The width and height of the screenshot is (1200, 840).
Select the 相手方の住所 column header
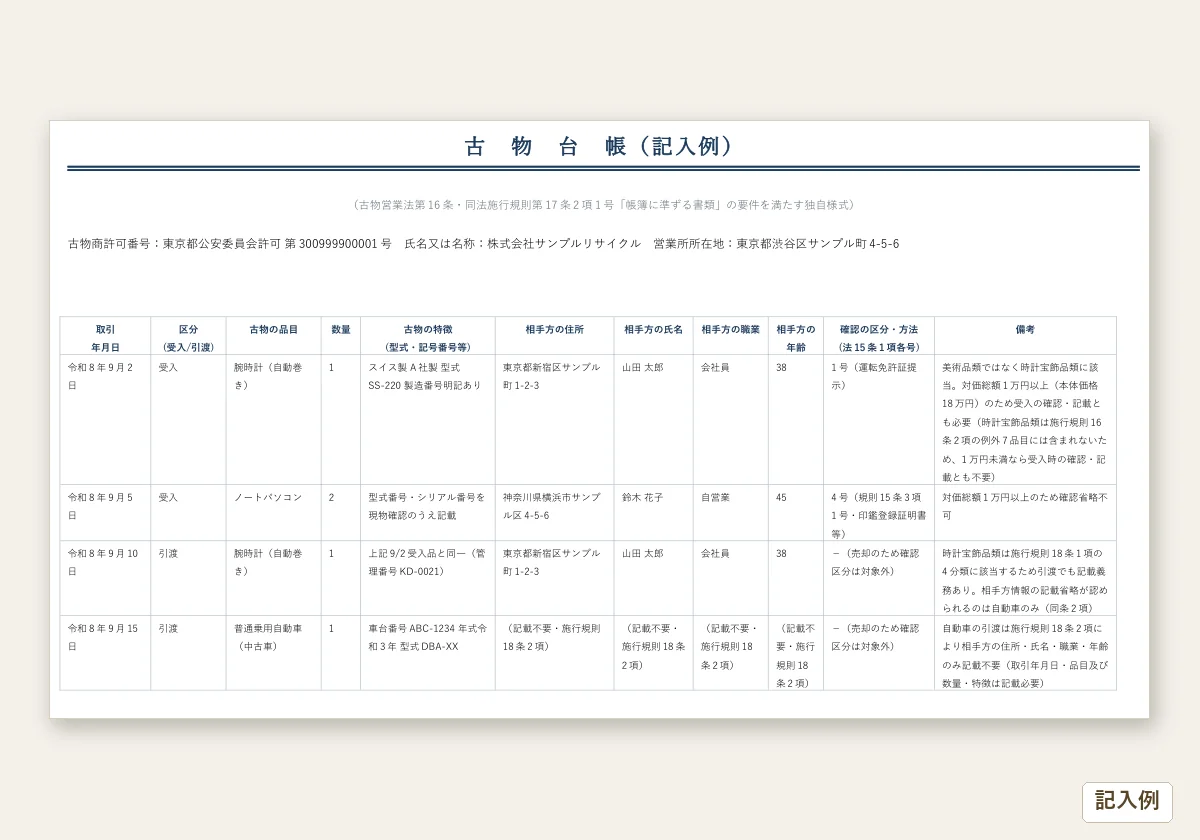point(554,337)
